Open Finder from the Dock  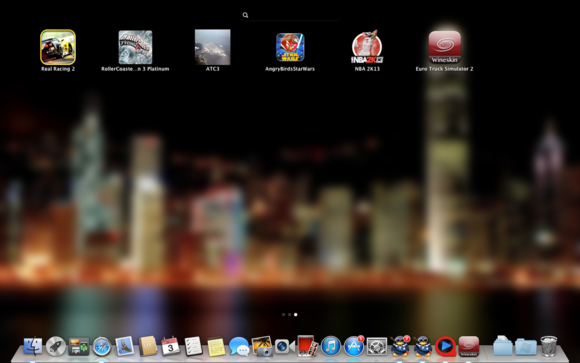[33, 346]
